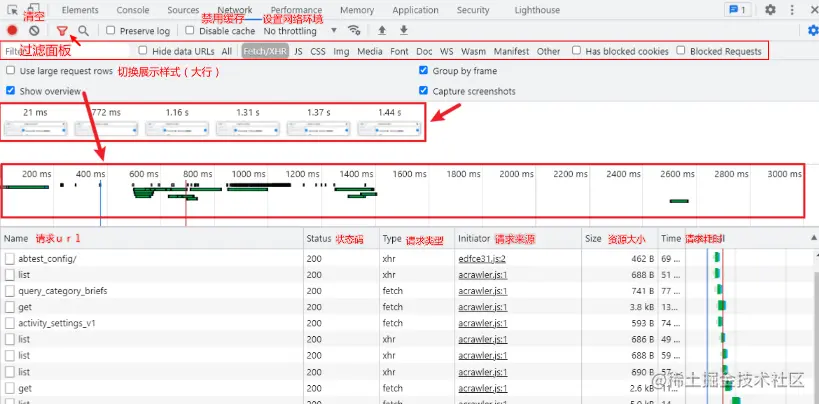Open network conditions wifi icon

pos(354,30)
